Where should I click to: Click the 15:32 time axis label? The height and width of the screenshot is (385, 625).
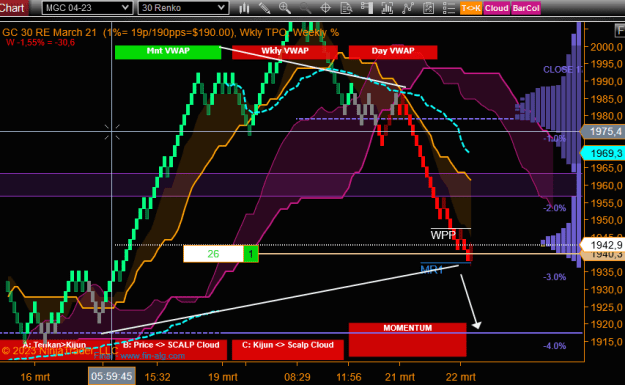click(157, 377)
